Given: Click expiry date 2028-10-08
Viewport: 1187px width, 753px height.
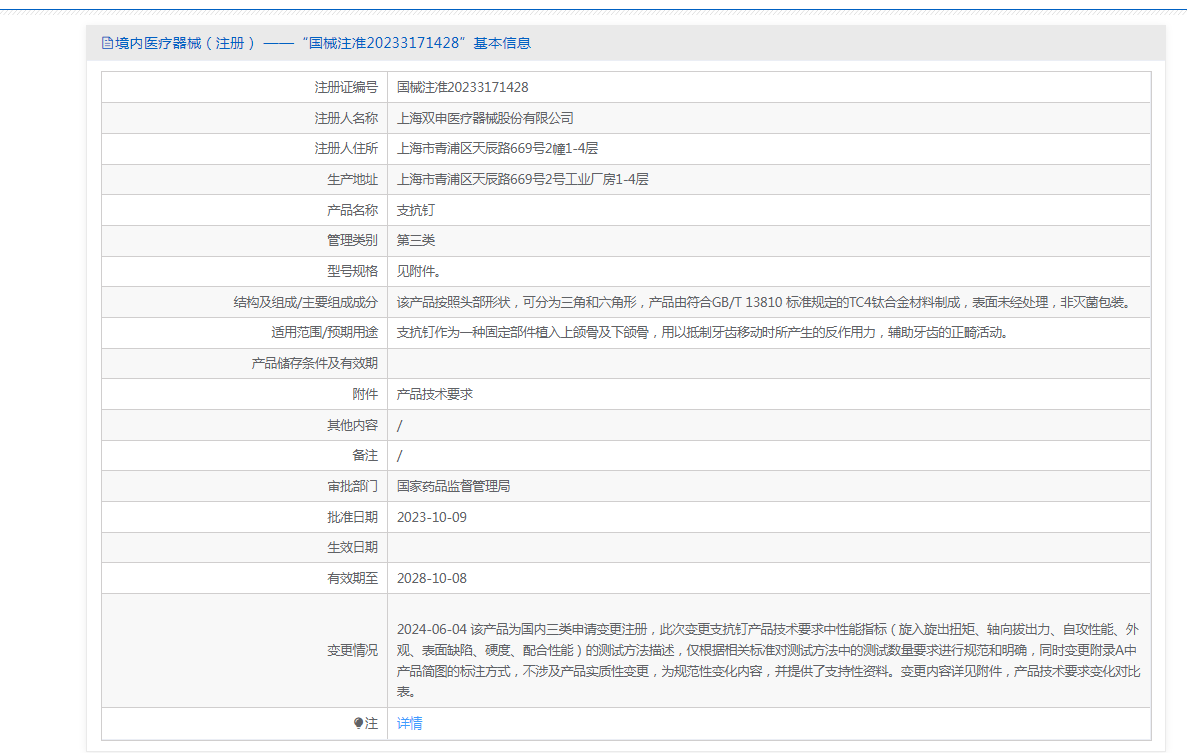Looking at the screenshot, I should click(x=431, y=578).
